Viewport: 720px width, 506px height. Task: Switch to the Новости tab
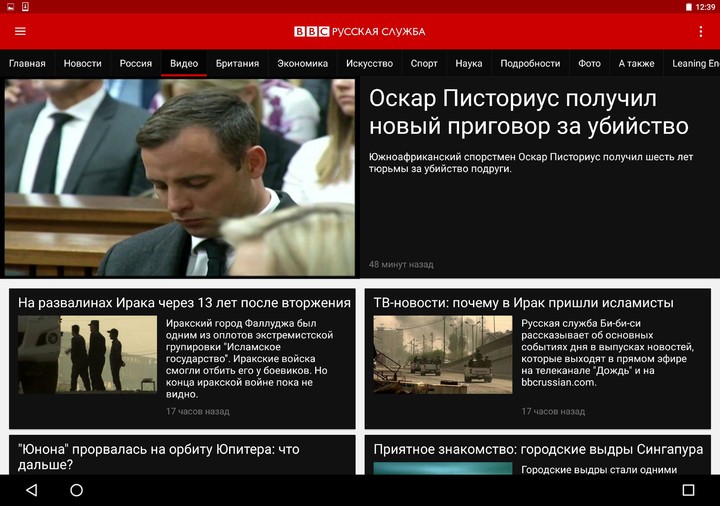[x=83, y=63]
